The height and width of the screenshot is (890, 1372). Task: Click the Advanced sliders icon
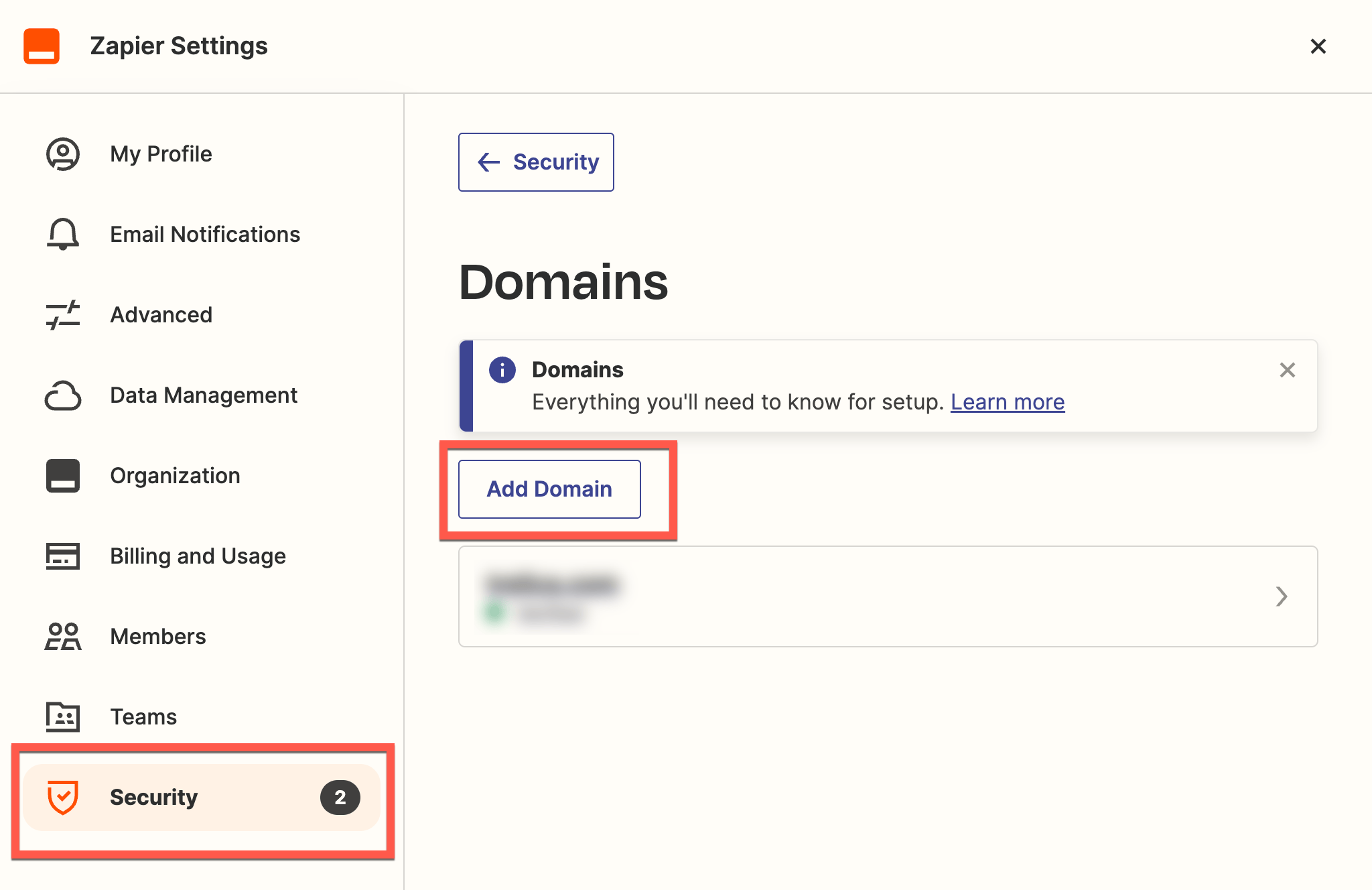(63, 315)
